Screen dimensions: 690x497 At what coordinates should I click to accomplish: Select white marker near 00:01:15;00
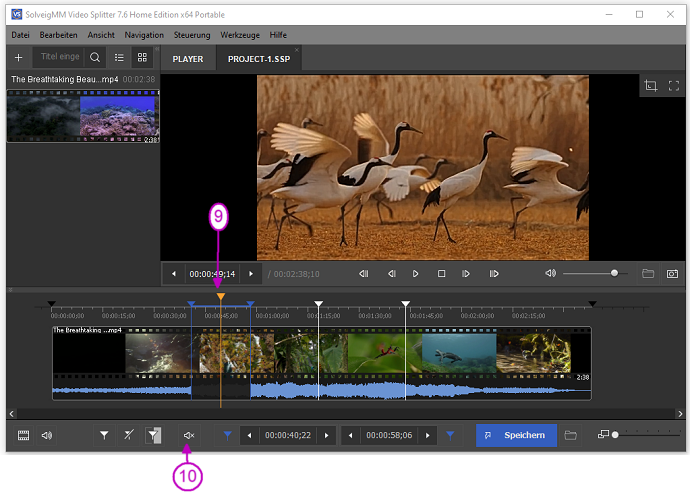[x=319, y=304]
